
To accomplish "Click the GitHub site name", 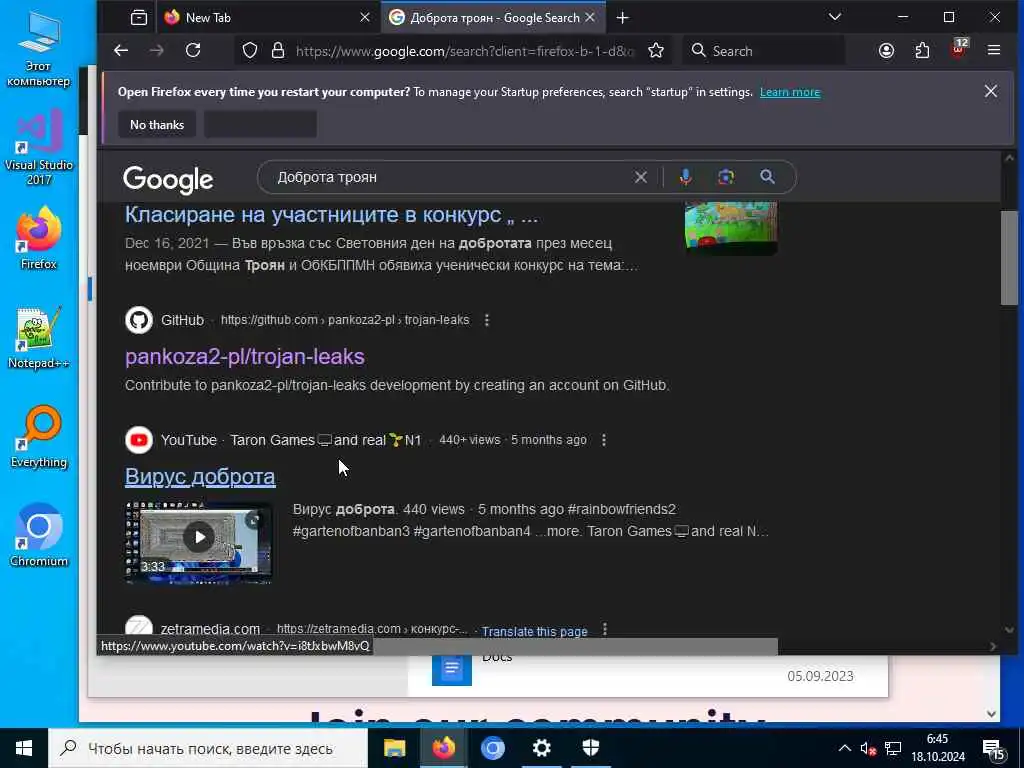I will [x=182, y=320].
